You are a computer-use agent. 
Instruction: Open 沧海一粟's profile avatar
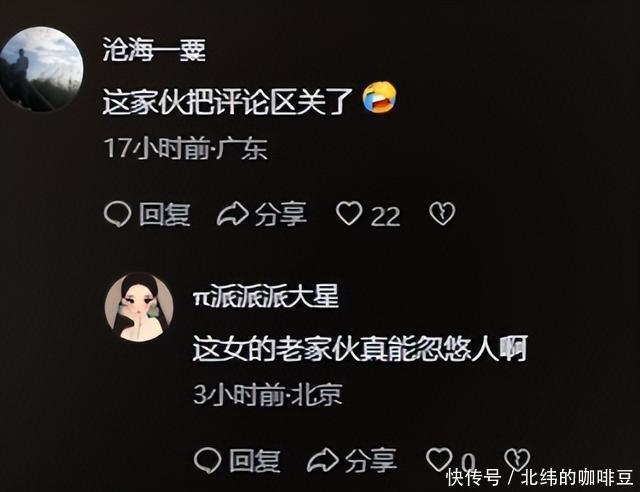[41, 69]
